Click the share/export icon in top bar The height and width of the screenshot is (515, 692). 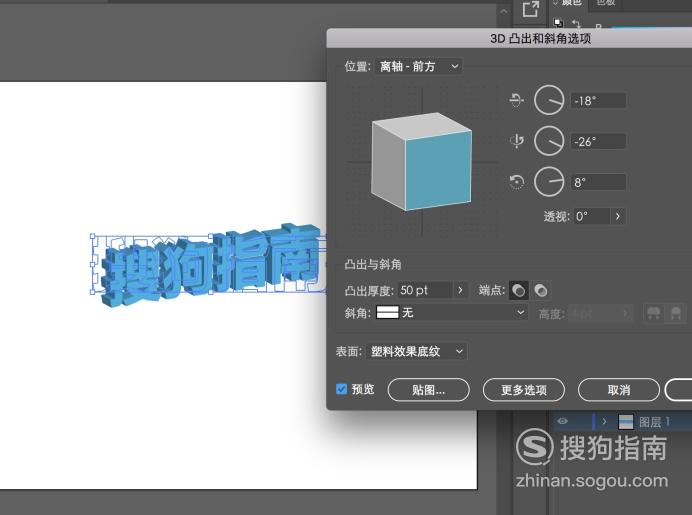[x=531, y=9]
